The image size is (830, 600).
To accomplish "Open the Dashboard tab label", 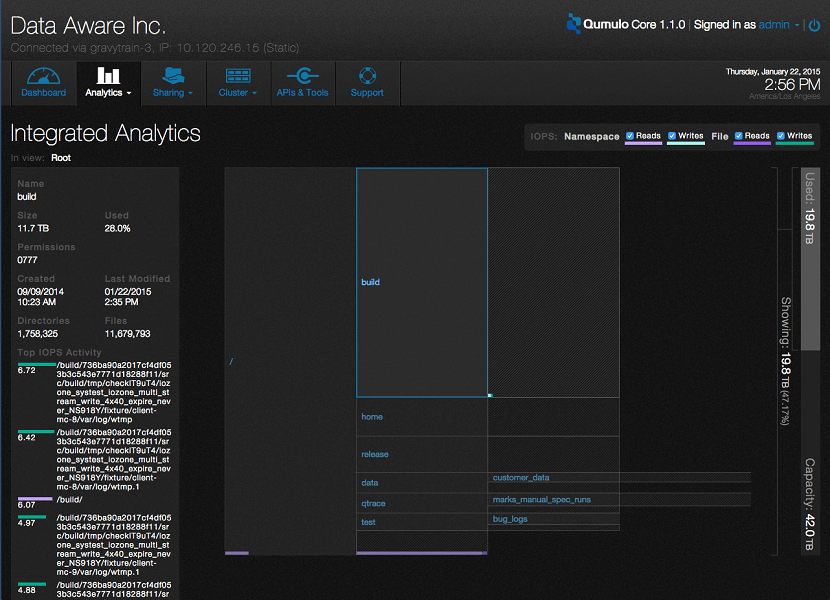I will coord(43,93).
